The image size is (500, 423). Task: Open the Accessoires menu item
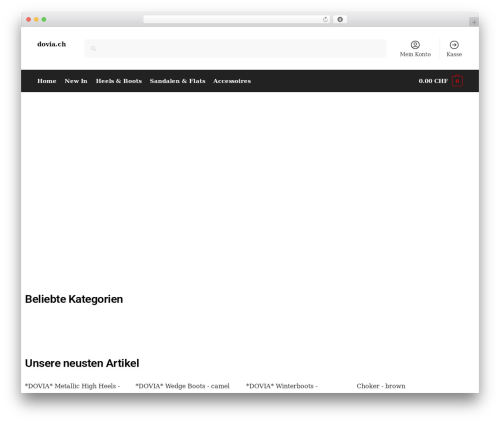pyautogui.click(x=232, y=81)
